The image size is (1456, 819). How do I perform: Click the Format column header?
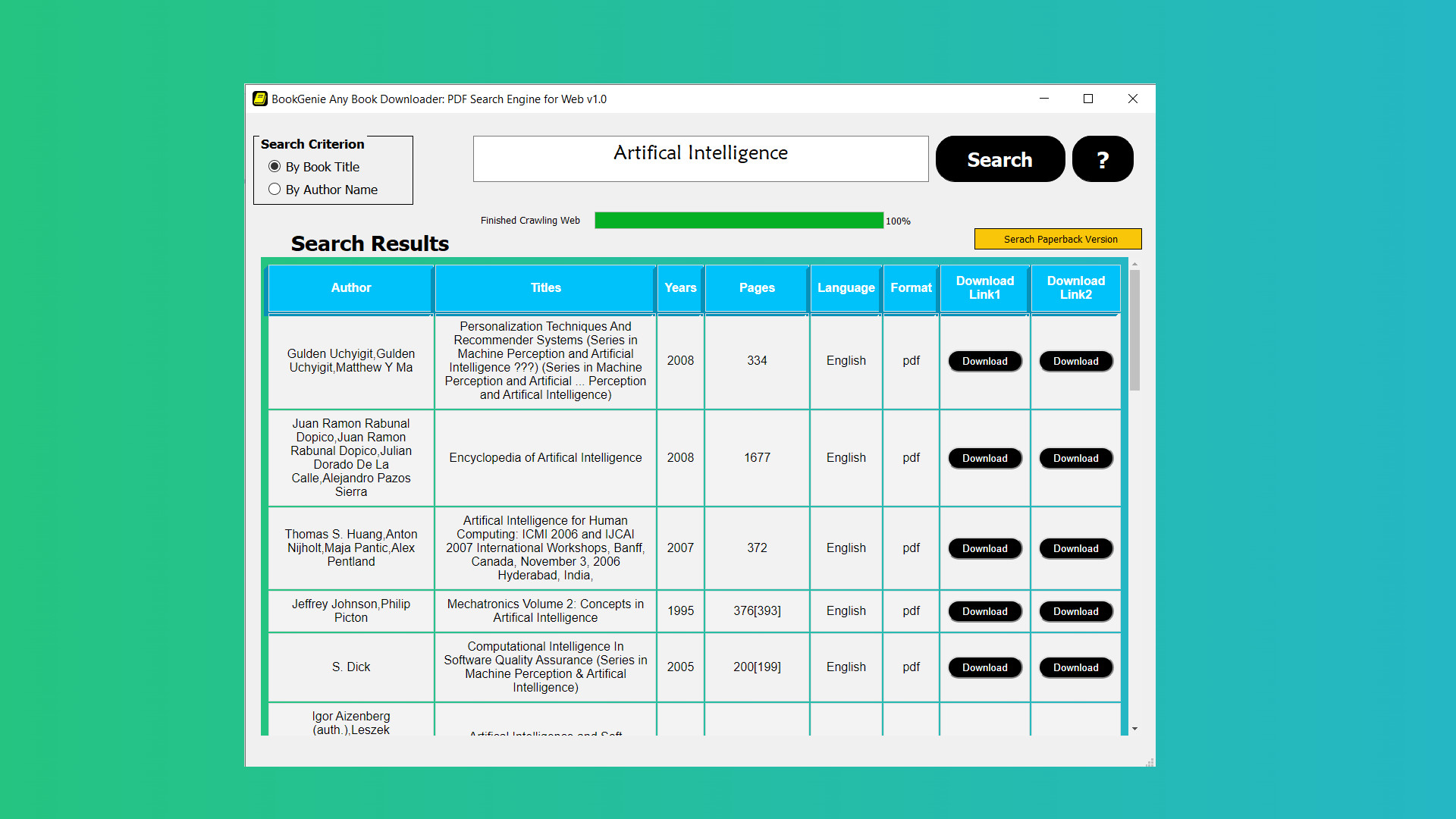[912, 288]
